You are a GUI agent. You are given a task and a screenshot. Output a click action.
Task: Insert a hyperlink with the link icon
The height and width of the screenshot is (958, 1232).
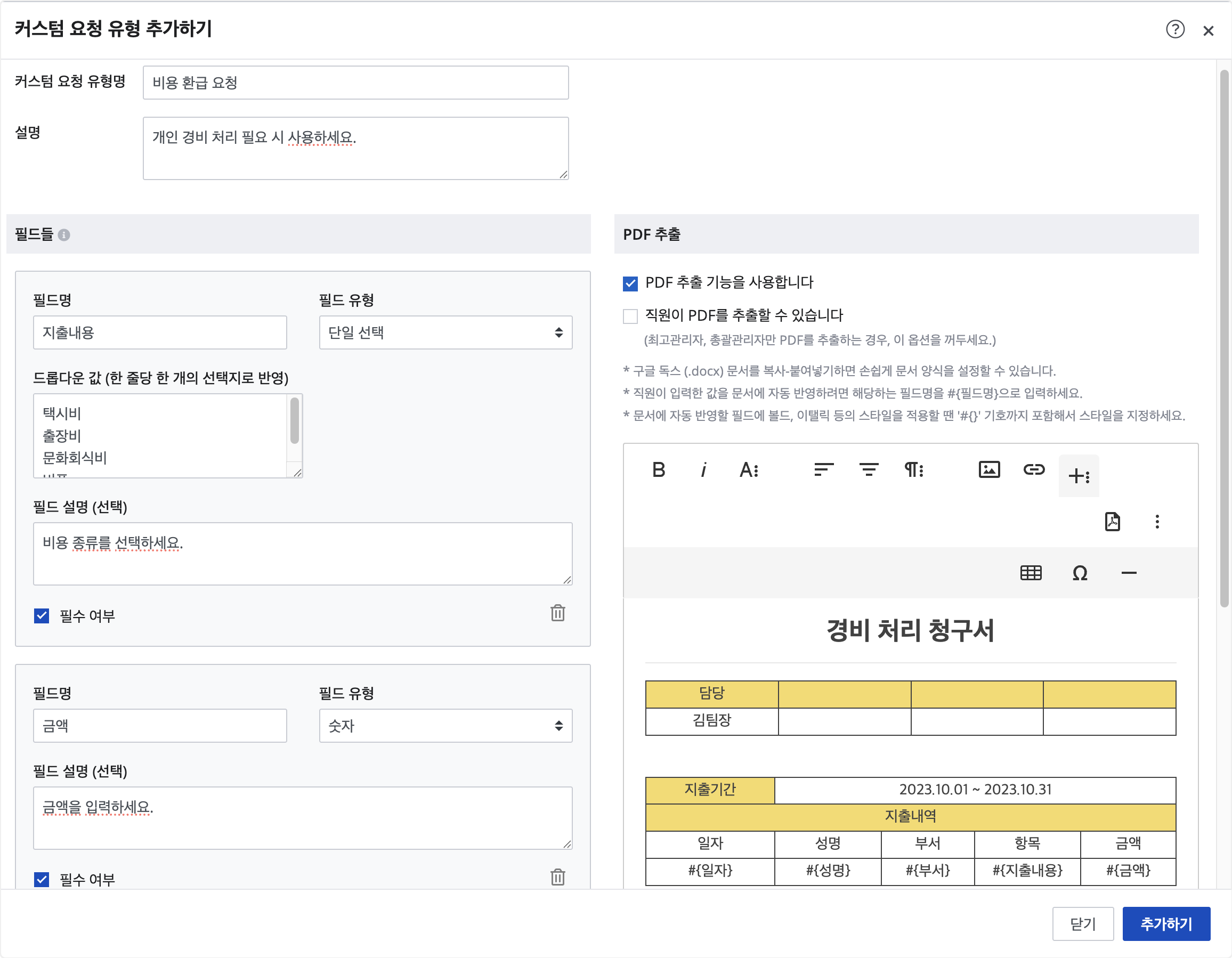[x=1033, y=470]
